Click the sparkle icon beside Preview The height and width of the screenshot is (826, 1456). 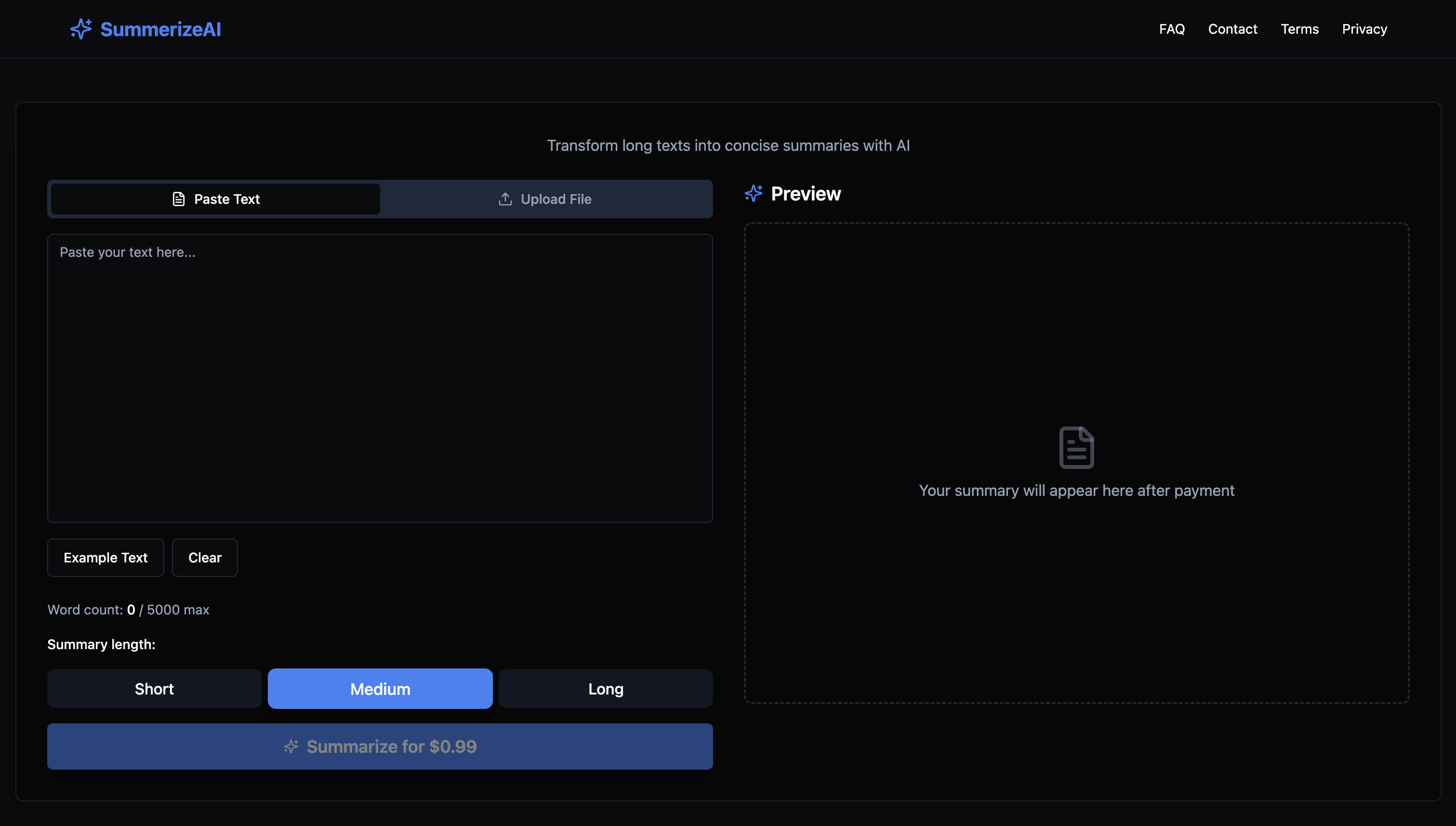pyautogui.click(x=753, y=193)
